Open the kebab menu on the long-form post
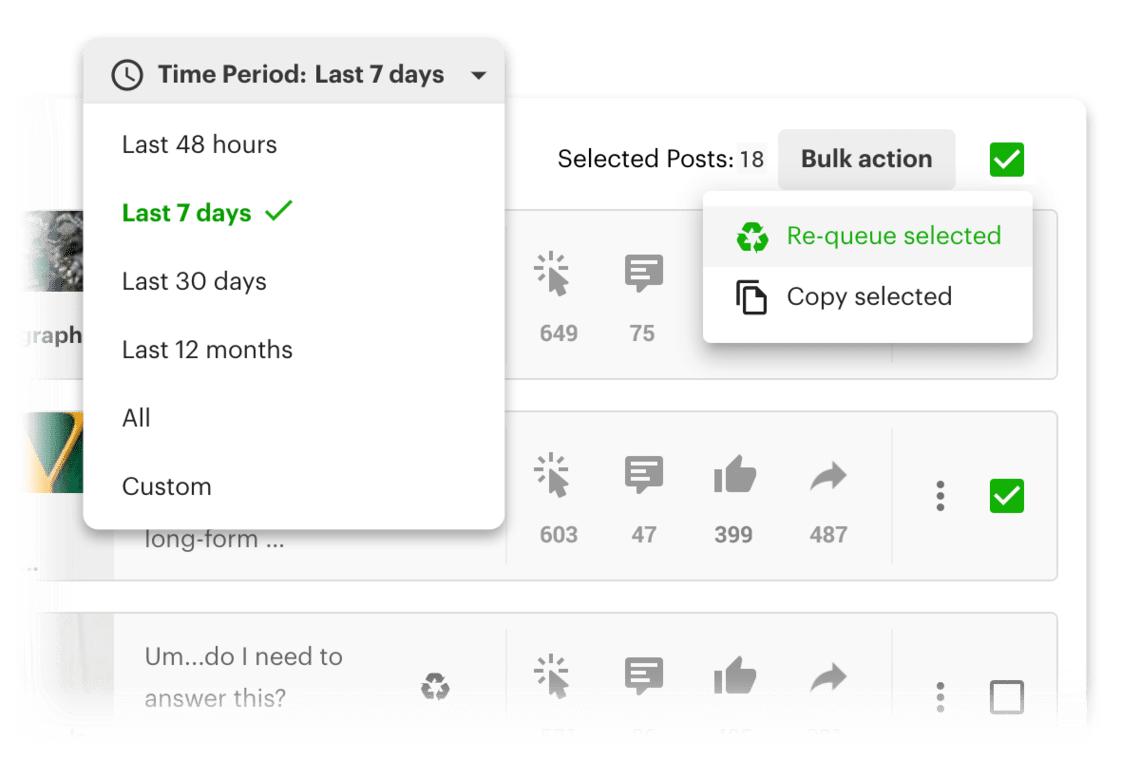This screenshot has height=760, width=1140. click(940, 496)
